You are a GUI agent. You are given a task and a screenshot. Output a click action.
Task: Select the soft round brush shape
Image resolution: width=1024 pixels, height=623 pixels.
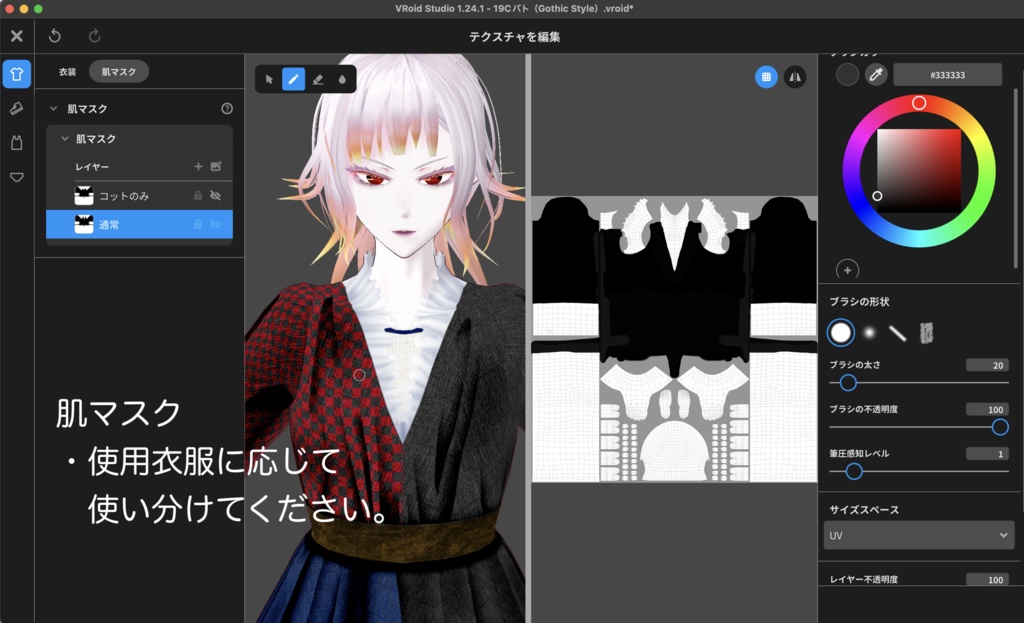pos(867,332)
